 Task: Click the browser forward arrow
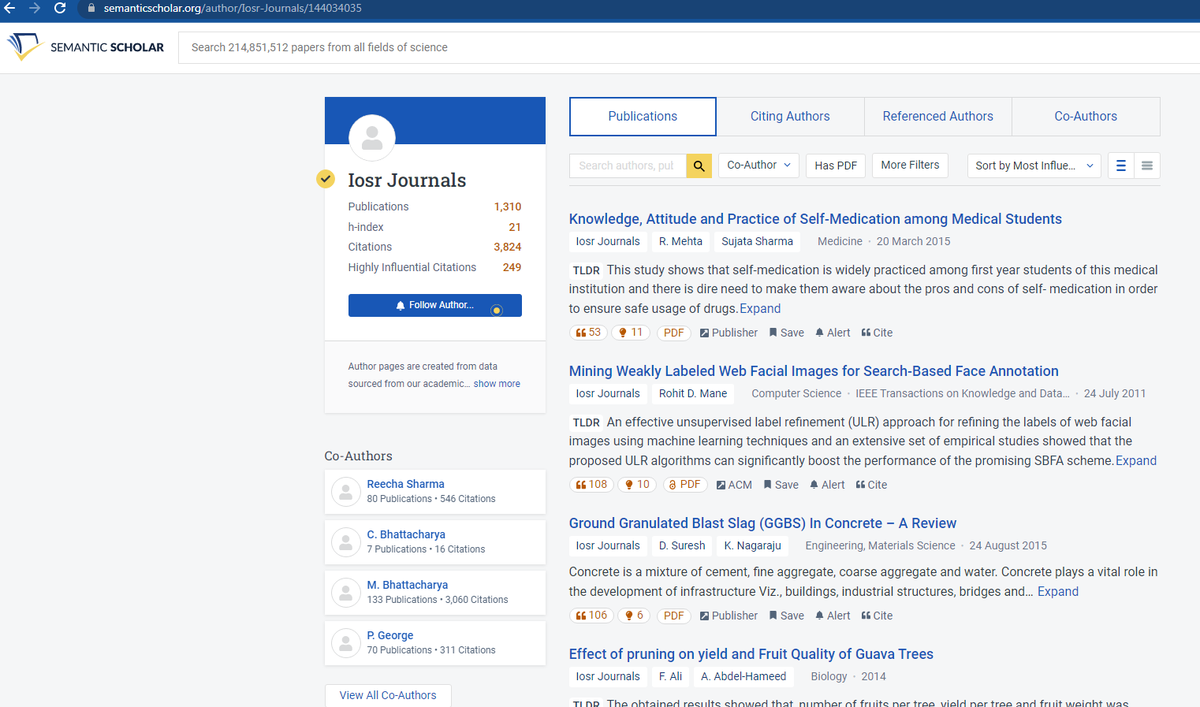[x=35, y=8]
